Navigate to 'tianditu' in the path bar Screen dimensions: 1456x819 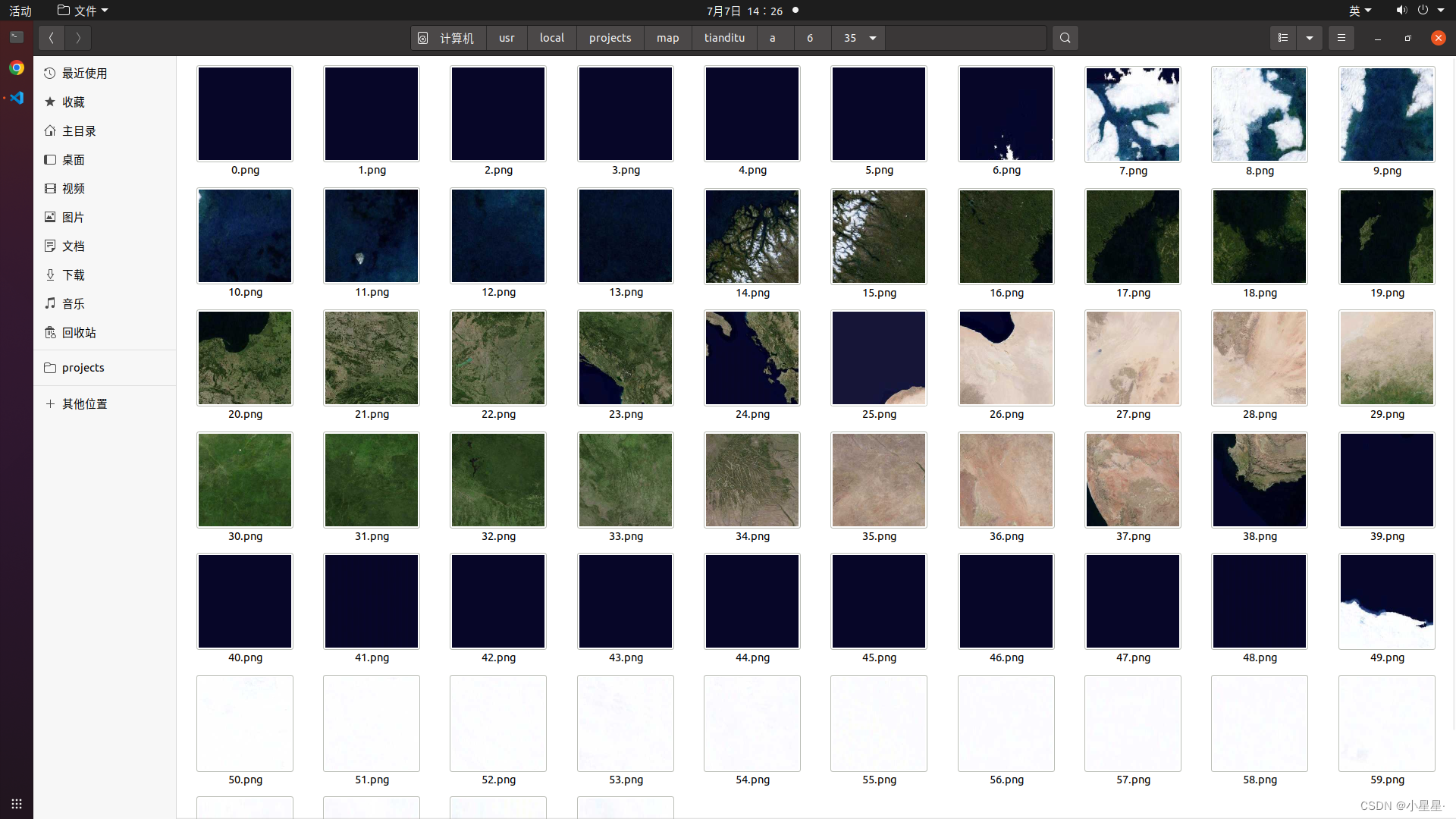(x=724, y=38)
